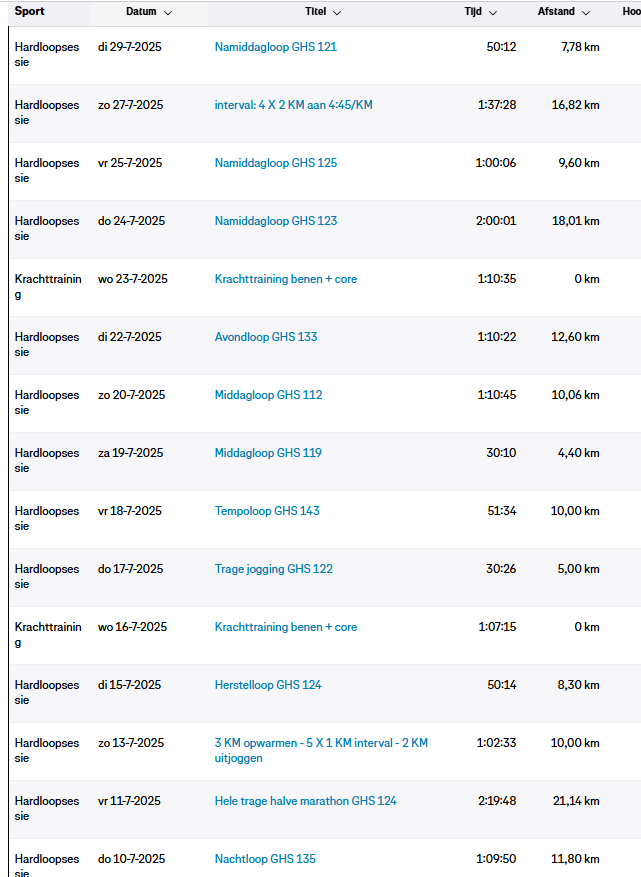The width and height of the screenshot is (641, 877).
Task: Open Krachttraining benen + core from 16-7-2025
Action: (x=286, y=627)
